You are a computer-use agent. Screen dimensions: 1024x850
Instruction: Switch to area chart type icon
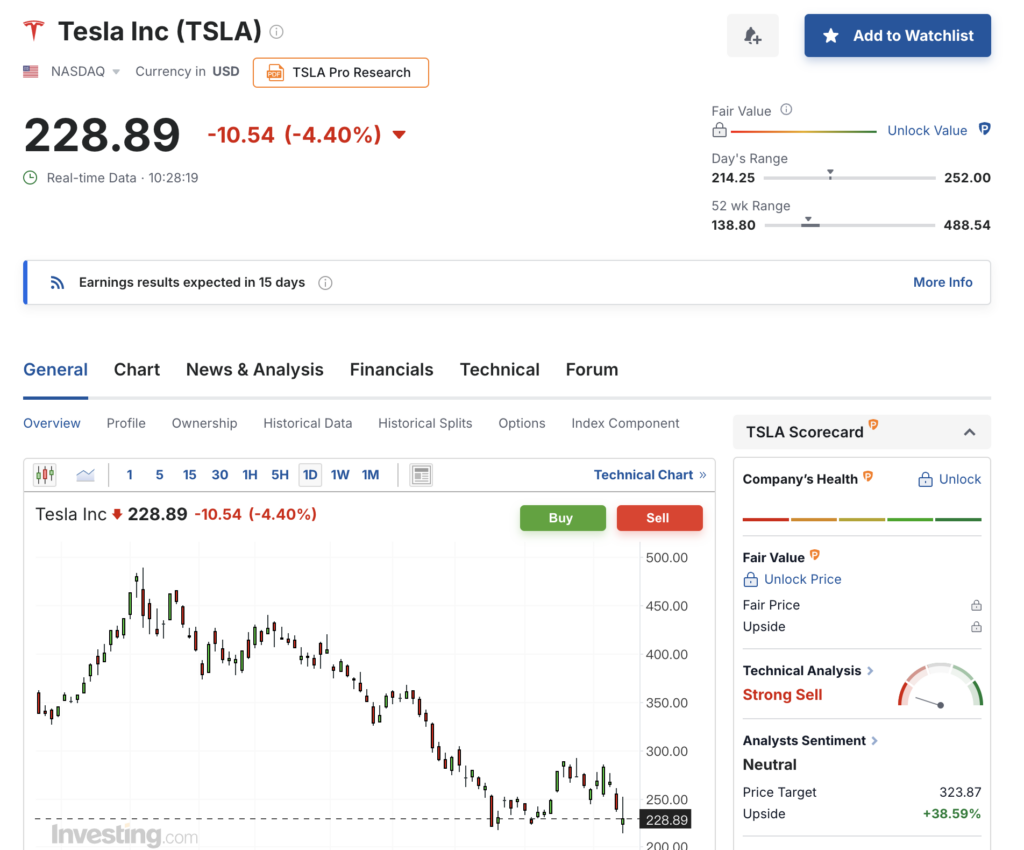(x=86, y=475)
